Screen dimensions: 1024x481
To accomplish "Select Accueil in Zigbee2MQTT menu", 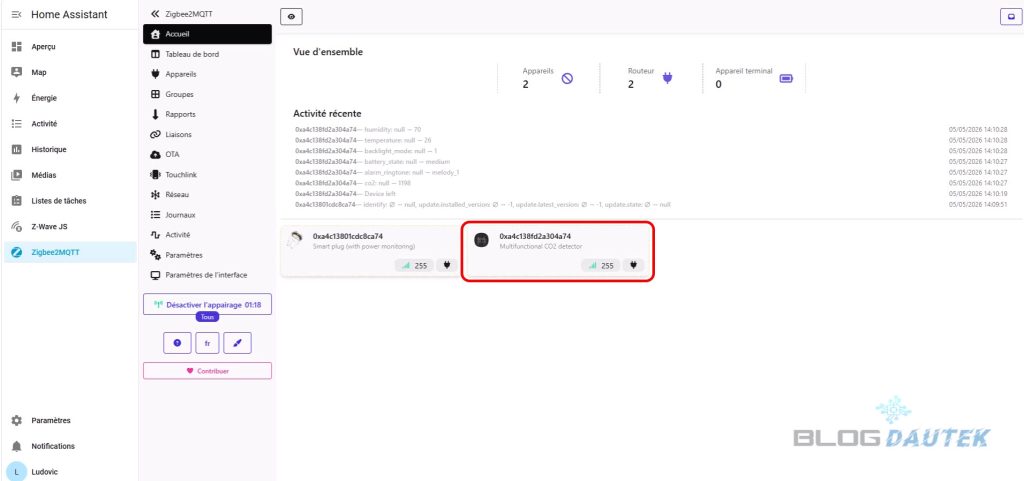I will coord(207,34).
